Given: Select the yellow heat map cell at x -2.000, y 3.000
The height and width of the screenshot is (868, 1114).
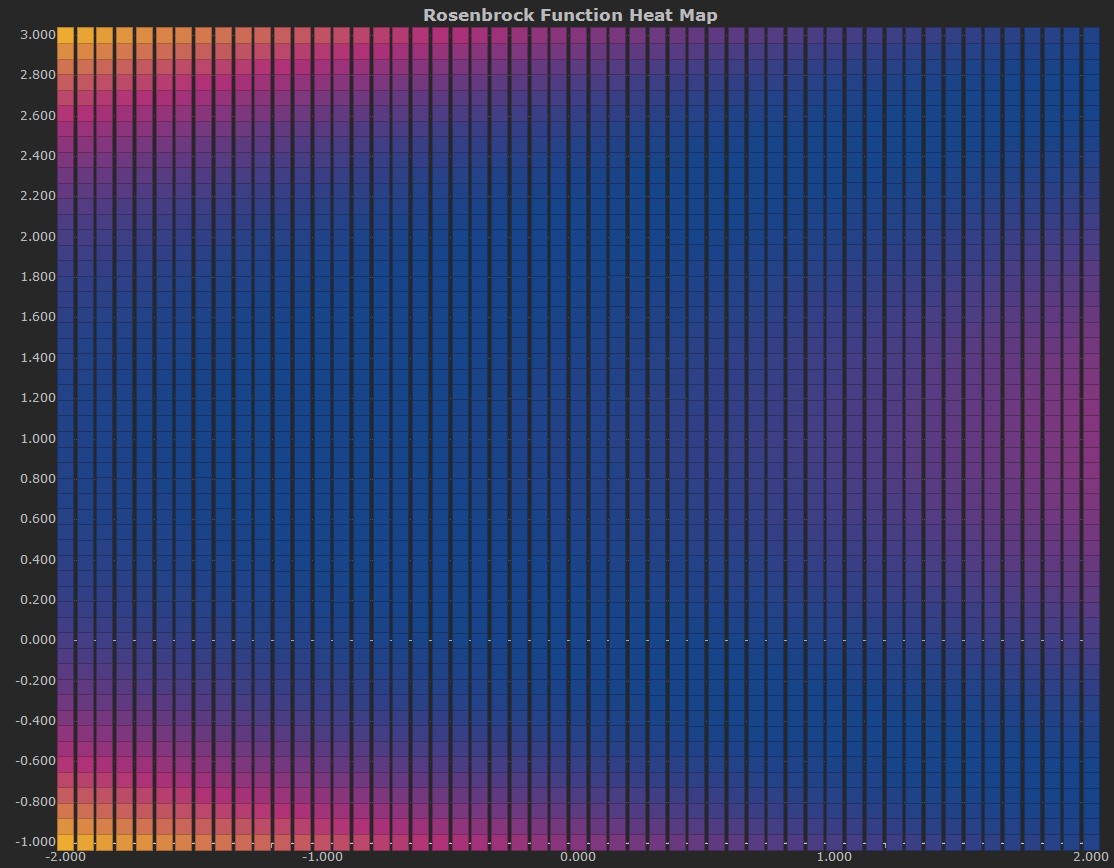Looking at the screenshot, I should [65, 36].
